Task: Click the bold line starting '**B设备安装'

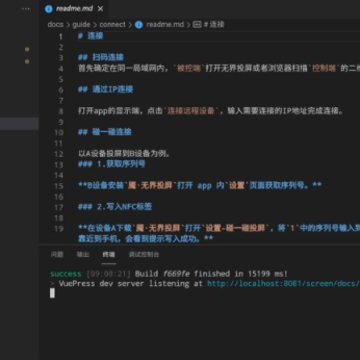Action: (200, 185)
